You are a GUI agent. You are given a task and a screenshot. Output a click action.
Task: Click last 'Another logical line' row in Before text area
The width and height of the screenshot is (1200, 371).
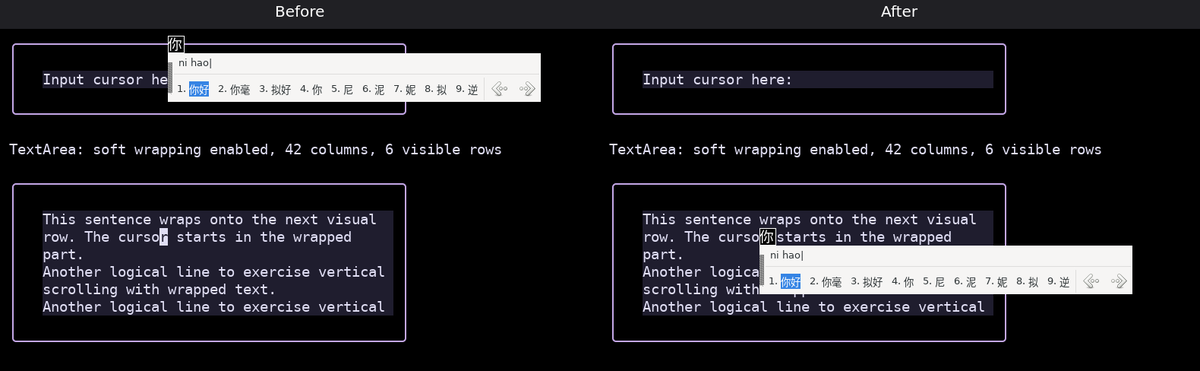click(x=213, y=307)
